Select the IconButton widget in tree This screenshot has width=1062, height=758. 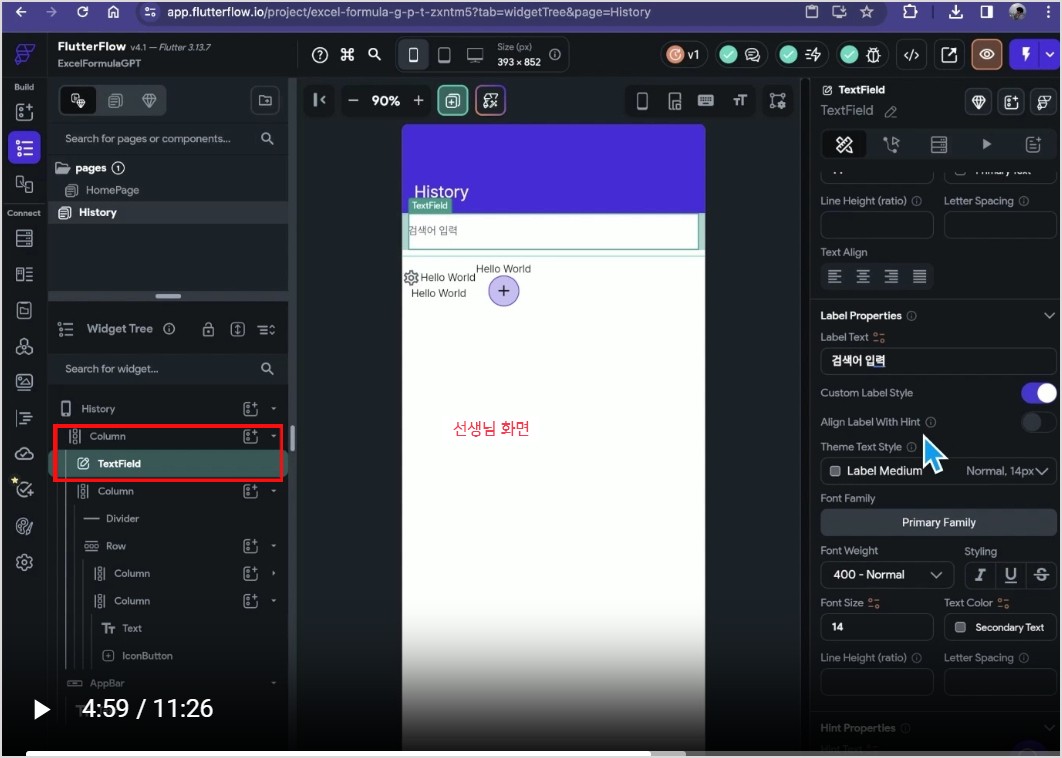(147, 656)
